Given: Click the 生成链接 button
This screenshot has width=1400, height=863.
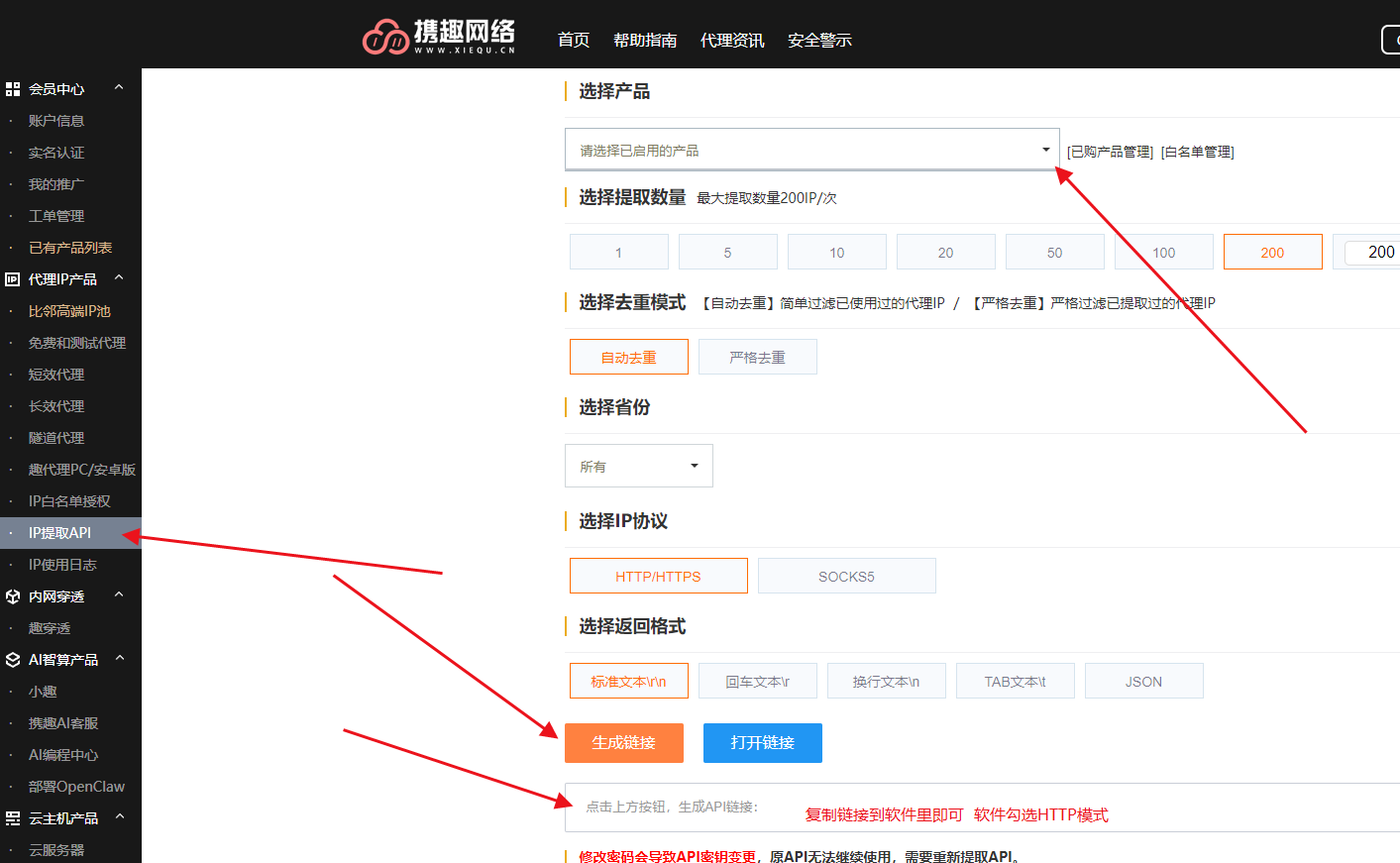Looking at the screenshot, I should 623,742.
